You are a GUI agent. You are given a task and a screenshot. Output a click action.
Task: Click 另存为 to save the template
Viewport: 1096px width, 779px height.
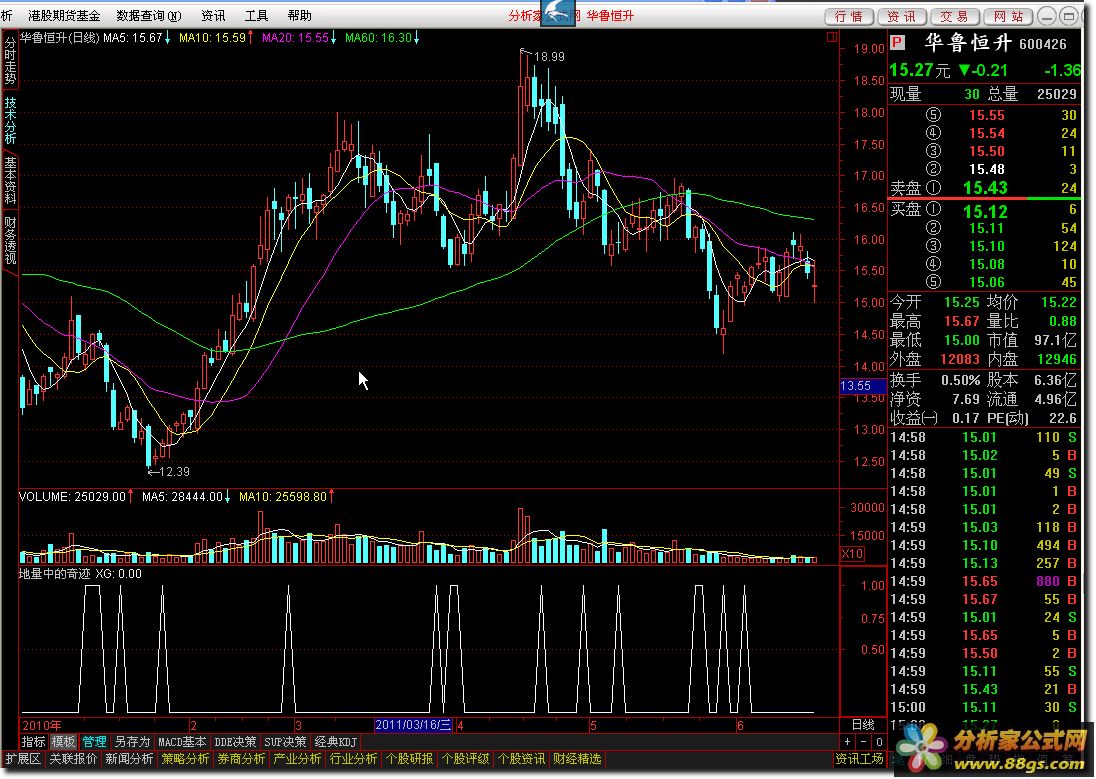[132, 742]
